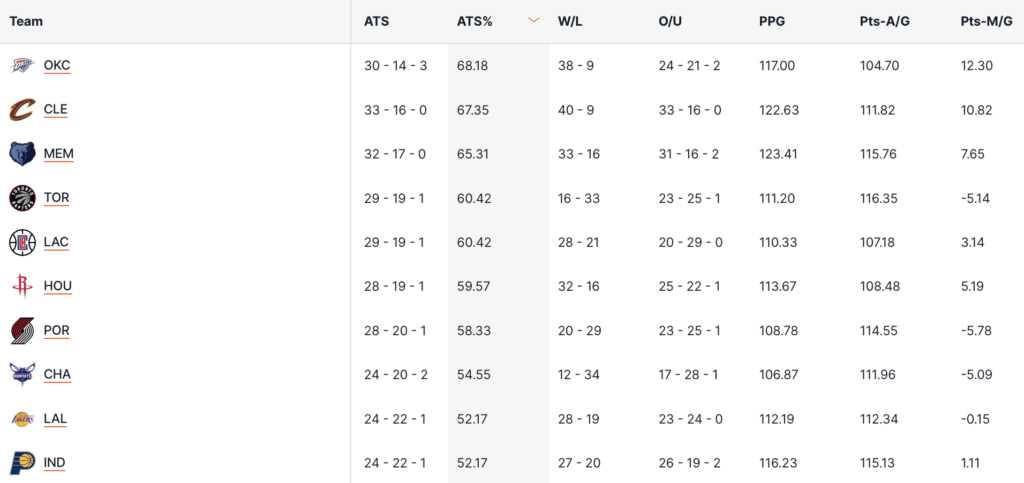Click the Cleveland Cavaliers logo icon
This screenshot has width=1024, height=483.
pyautogui.click(x=22, y=110)
